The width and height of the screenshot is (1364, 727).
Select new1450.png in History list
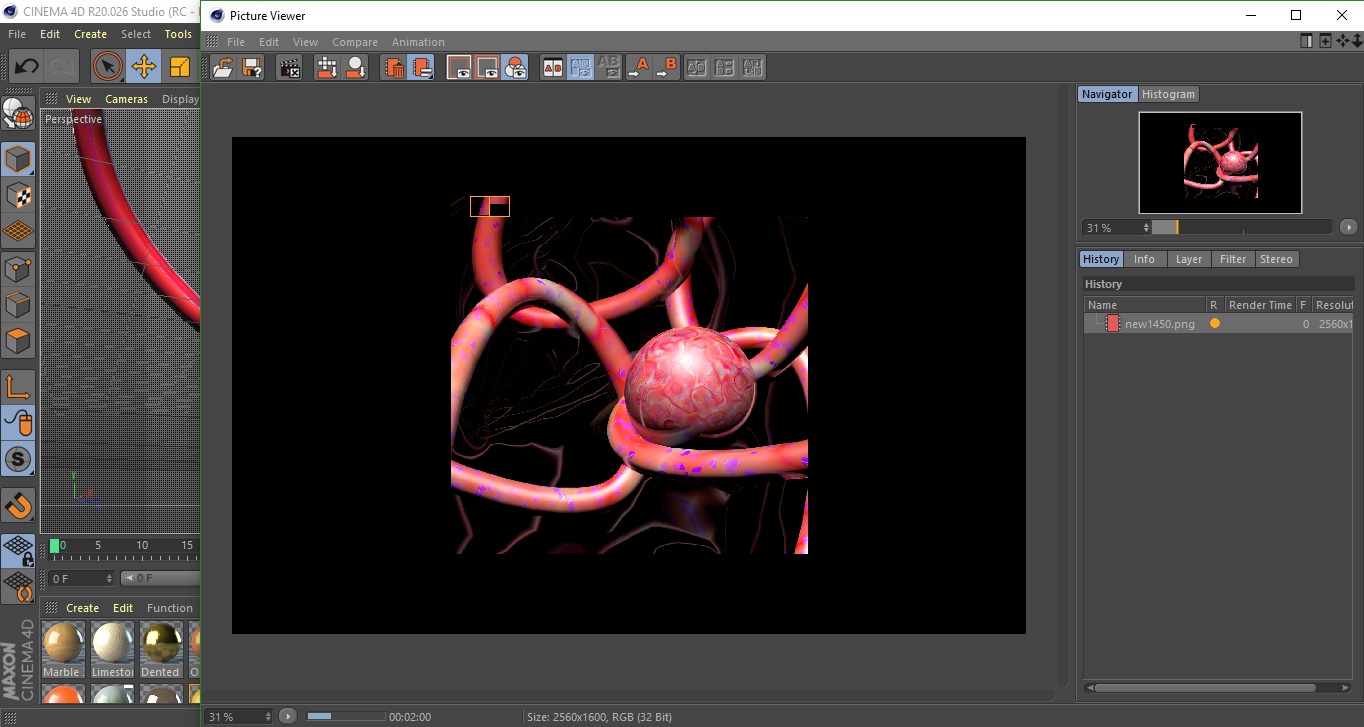point(1159,324)
